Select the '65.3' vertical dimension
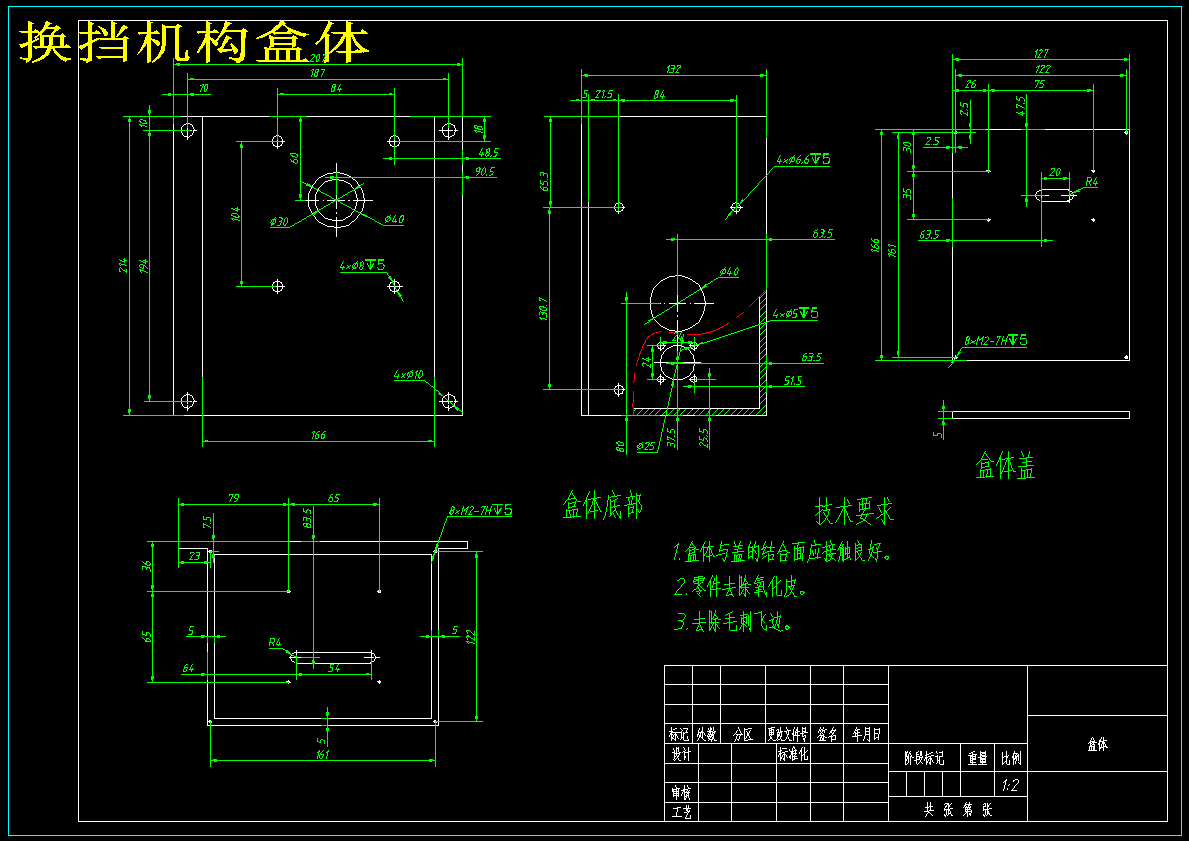 click(x=545, y=180)
